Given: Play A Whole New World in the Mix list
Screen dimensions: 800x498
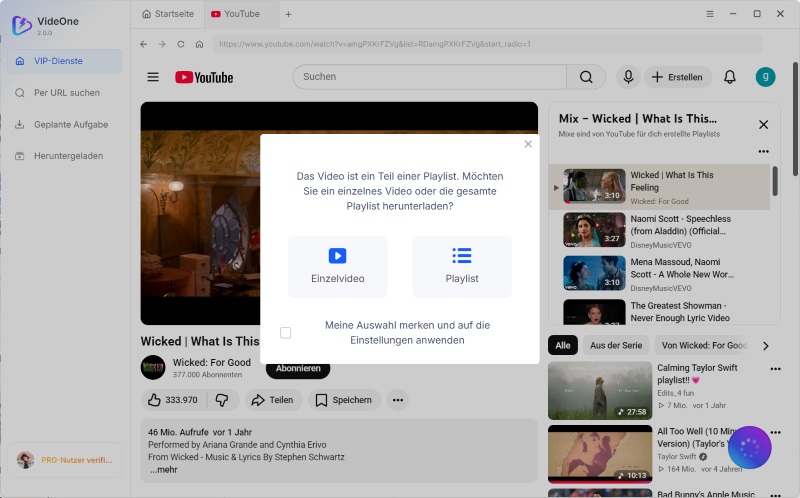Looking at the screenshot, I should coord(659,274).
